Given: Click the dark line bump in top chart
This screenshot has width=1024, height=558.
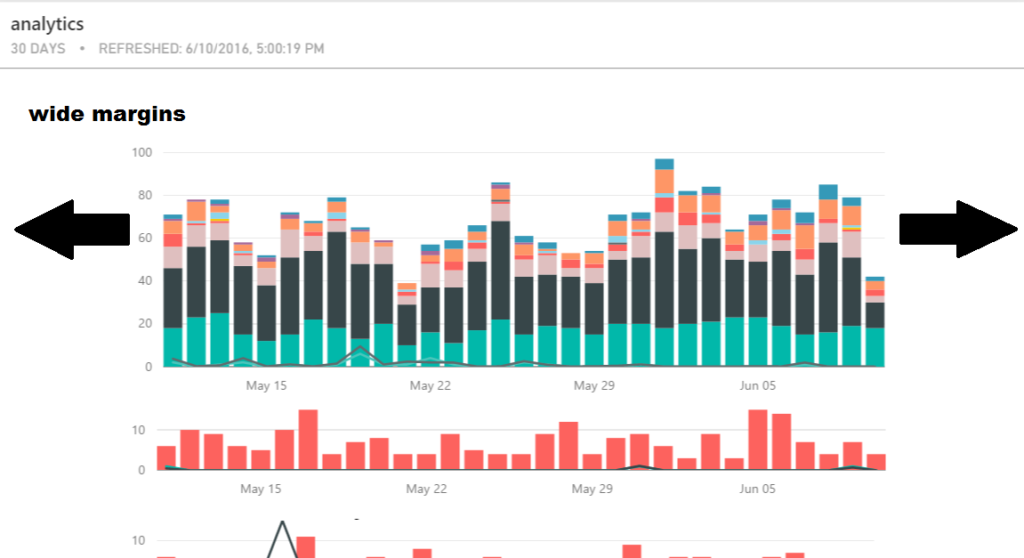Looking at the screenshot, I should coord(360,349).
